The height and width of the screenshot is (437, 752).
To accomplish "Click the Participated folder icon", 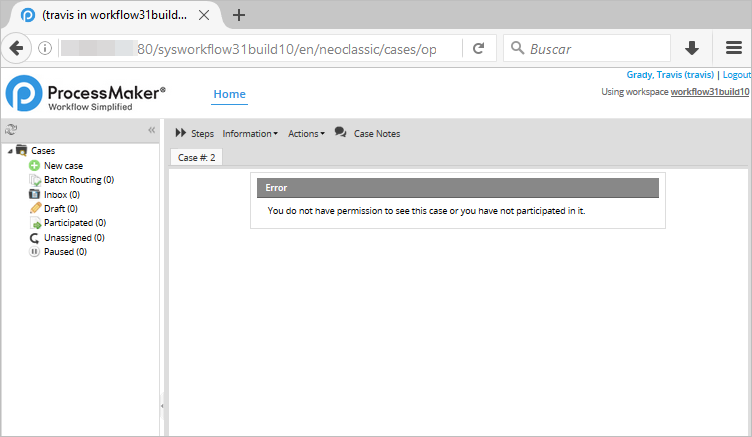I will pyautogui.click(x=35, y=223).
